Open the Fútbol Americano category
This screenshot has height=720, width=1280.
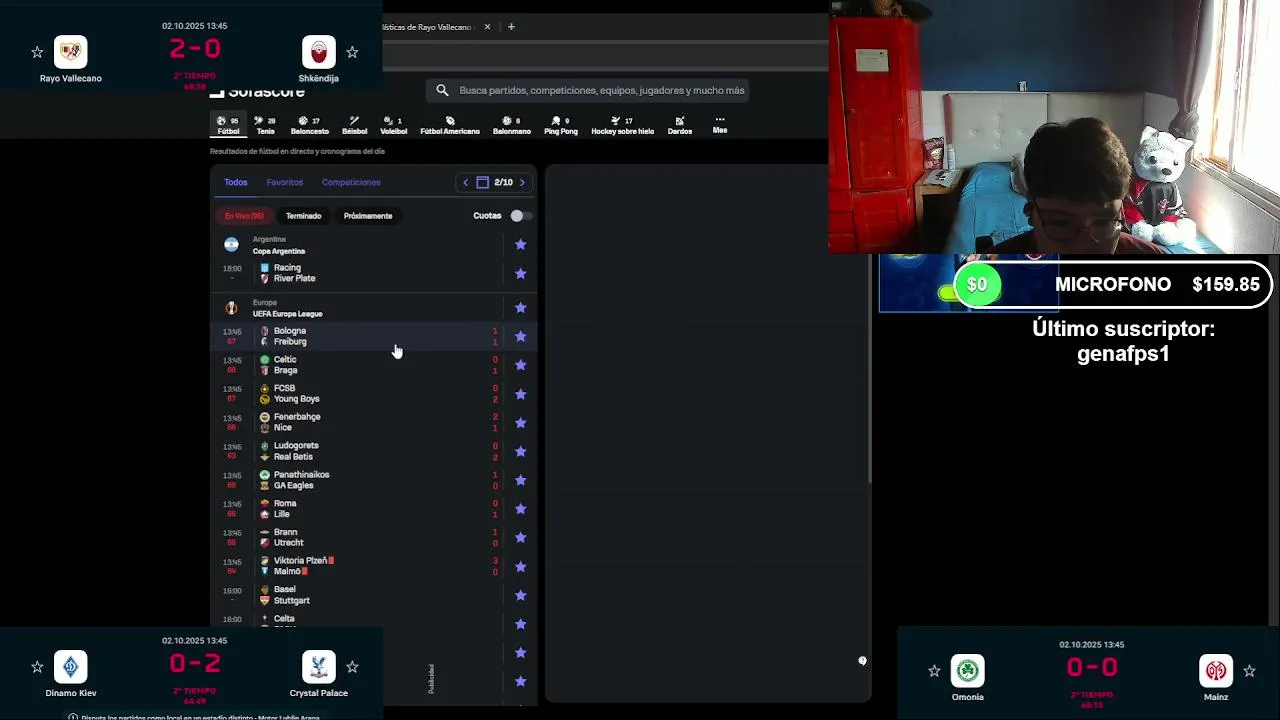(x=450, y=125)
